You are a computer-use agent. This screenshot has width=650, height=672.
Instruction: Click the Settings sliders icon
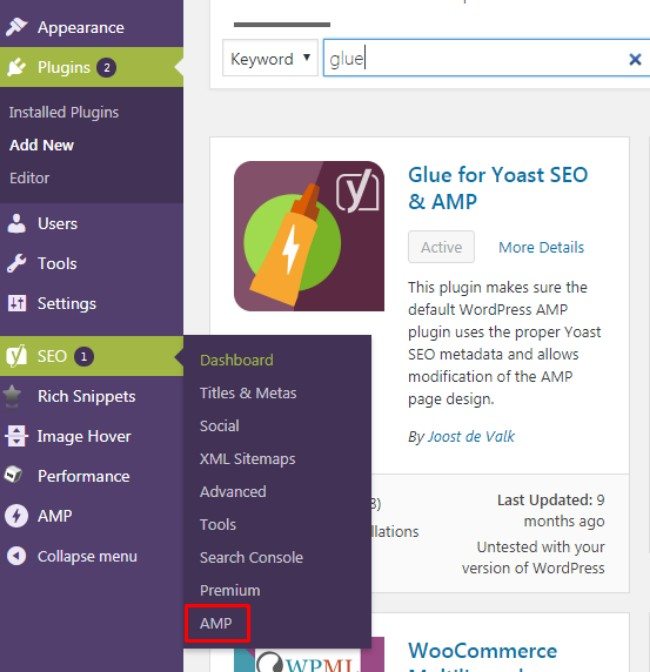(x=17, y=303)
